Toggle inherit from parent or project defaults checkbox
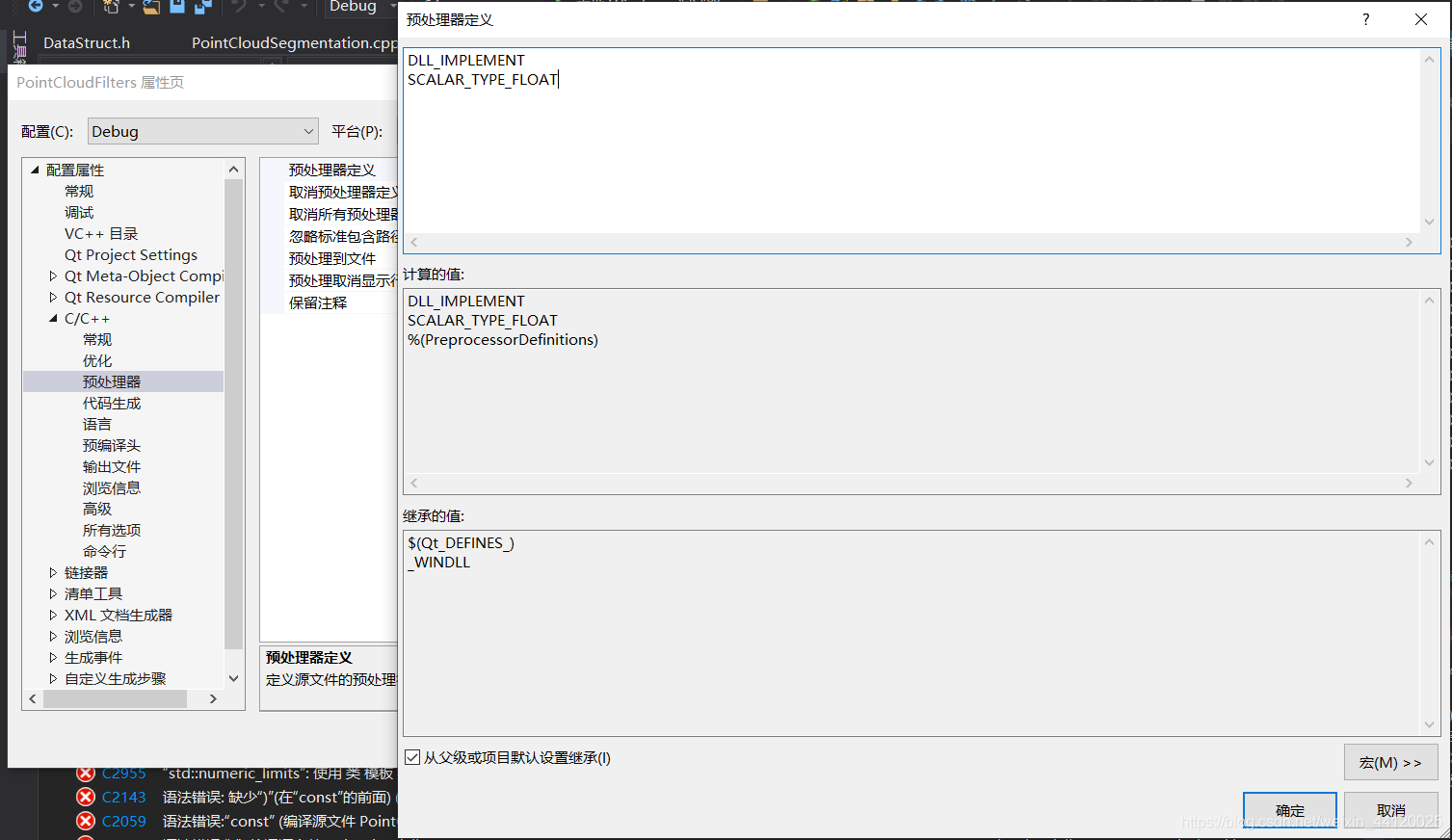Image resolution: width=1452 pixels, height=840 pixels. click(412, 757)
